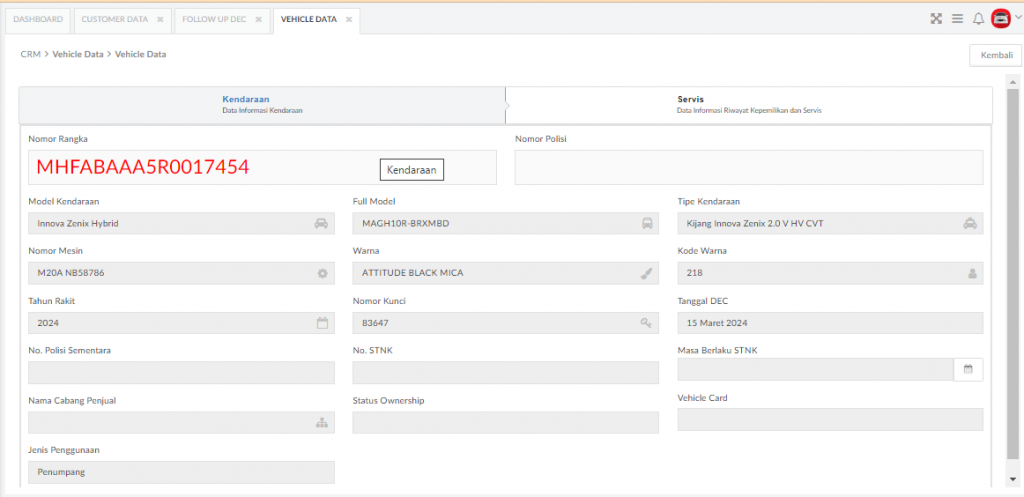Click the Full Model field MAGH10R-BRXMBD
This screenshot has height=497, width=1024.
(x=505, y=223)
